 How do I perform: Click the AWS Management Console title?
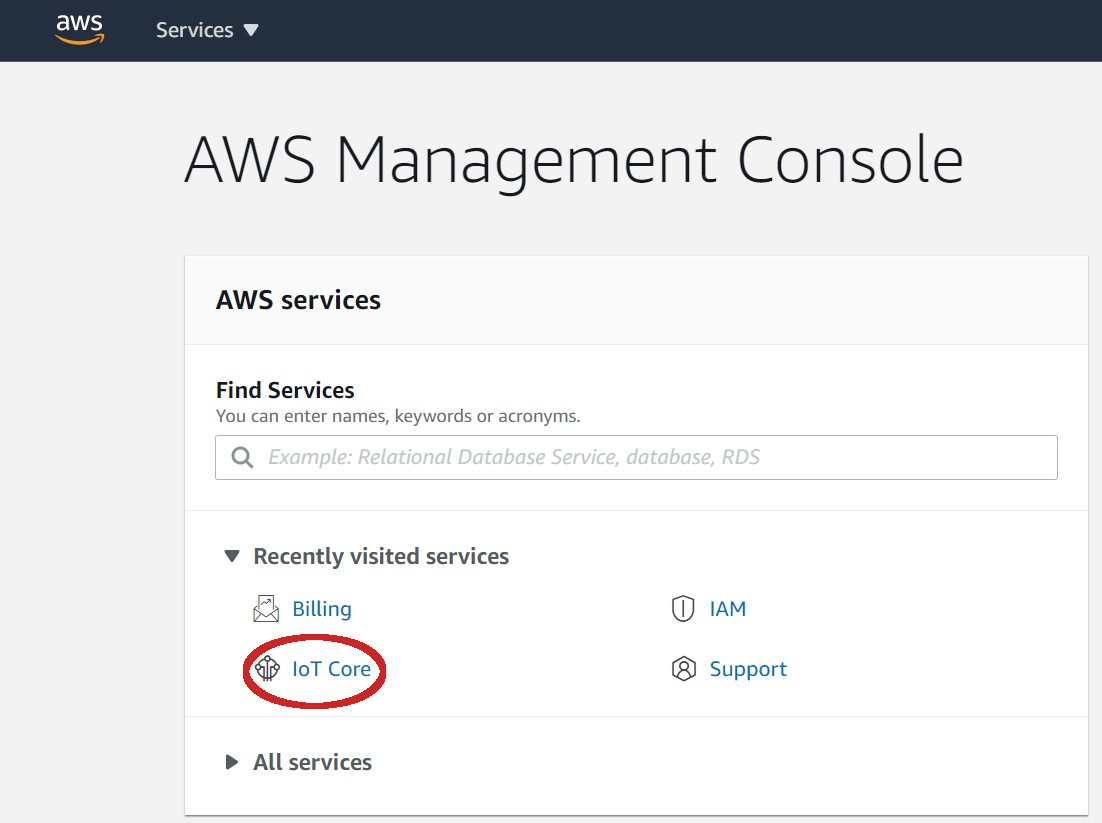573,160
